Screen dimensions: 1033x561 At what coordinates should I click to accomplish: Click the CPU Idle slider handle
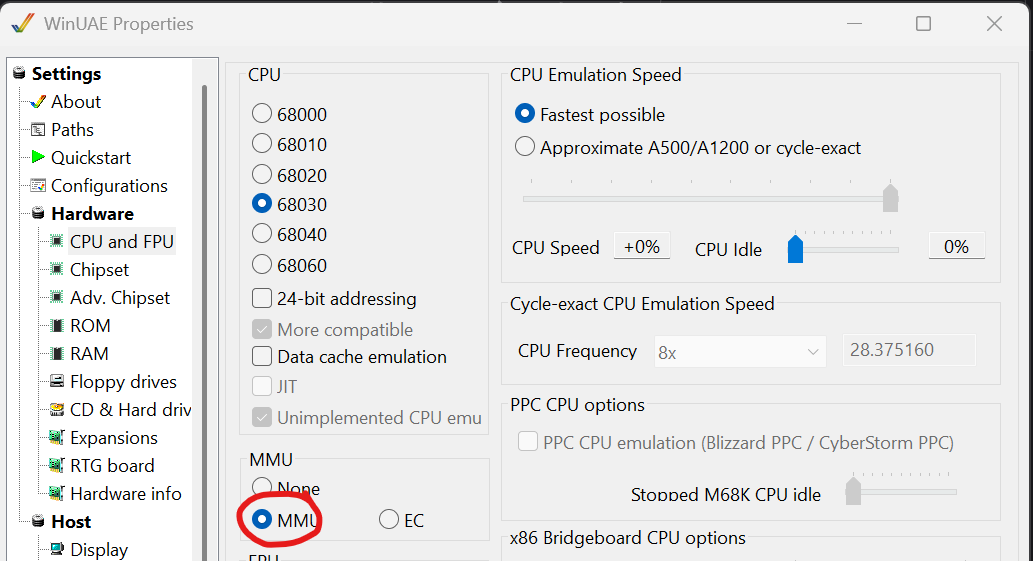[x=796, y=248]
